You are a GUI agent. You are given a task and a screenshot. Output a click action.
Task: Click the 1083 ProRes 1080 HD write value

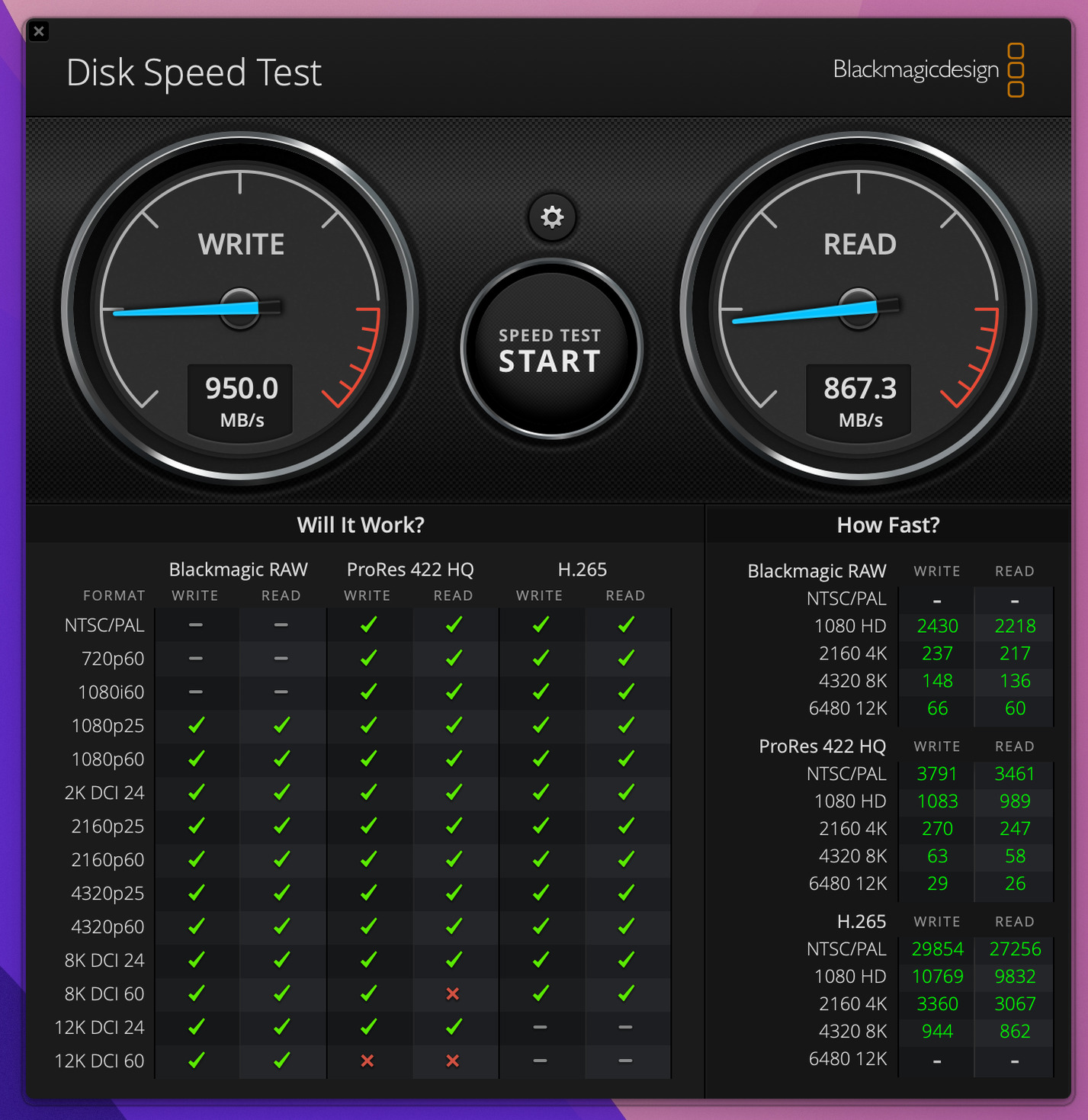click(937, 801)
